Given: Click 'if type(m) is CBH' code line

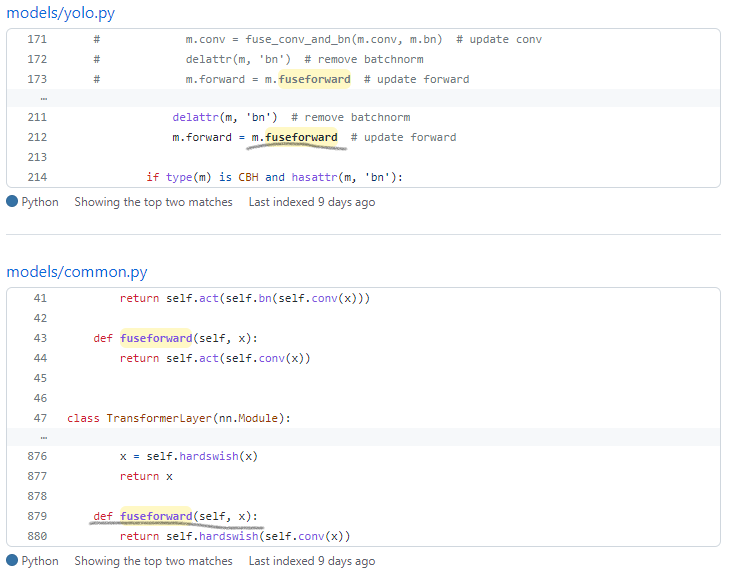Looking at the screenshot, I should 274,177.
